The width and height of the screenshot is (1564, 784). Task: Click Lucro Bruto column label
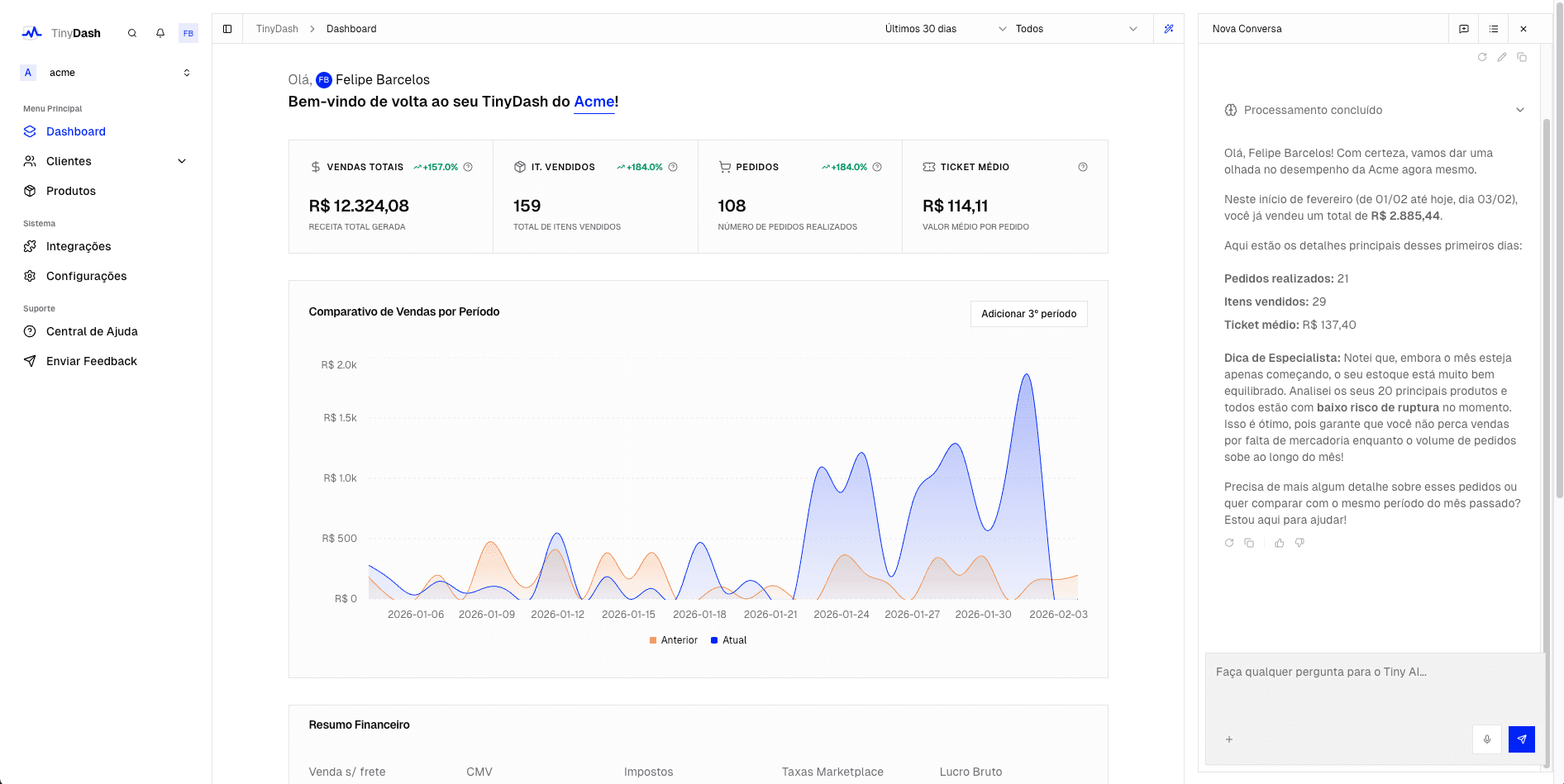pyautogui.click(x=970, y=772)
